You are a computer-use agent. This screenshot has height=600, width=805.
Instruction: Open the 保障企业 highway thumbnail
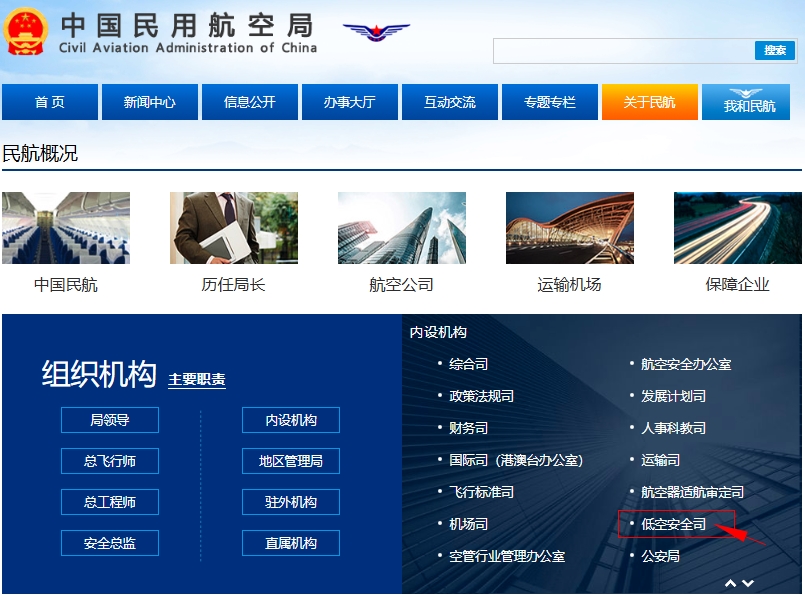point(738,228)
